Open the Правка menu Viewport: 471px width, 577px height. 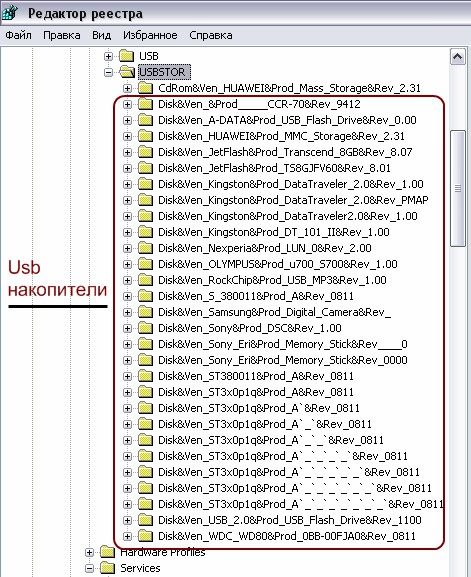62,35
